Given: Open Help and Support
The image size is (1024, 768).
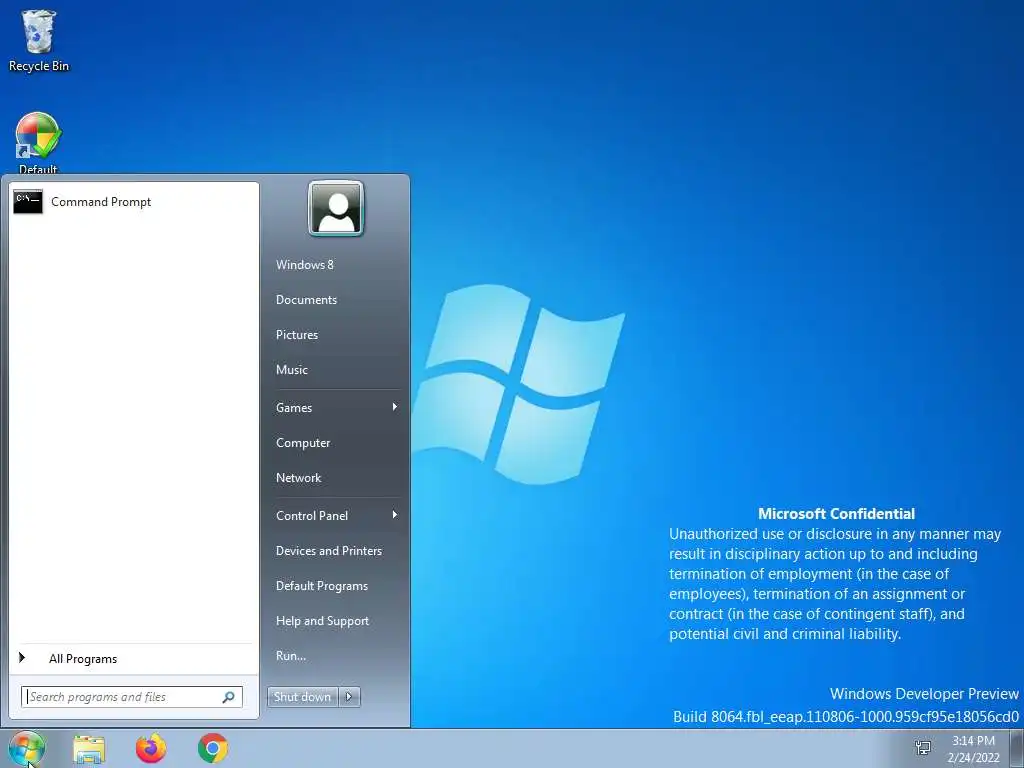Looking at the screenshot, I should (323, 621).
